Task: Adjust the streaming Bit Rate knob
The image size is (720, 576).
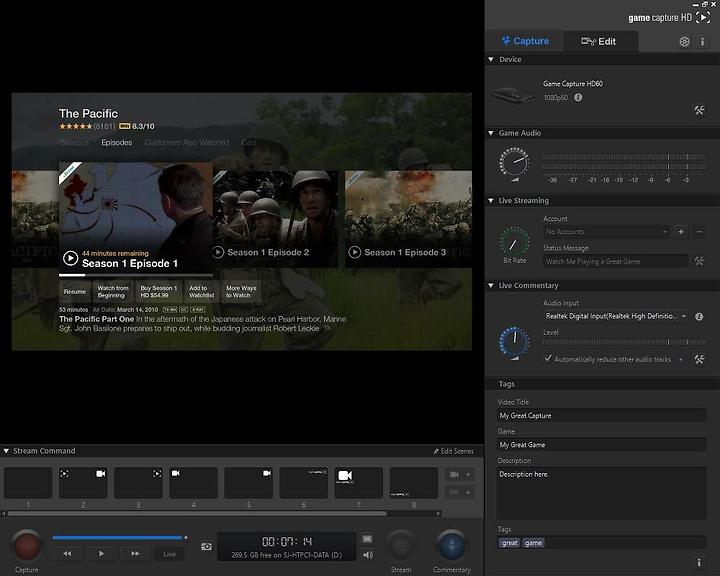Action: [x=514, y=242]
